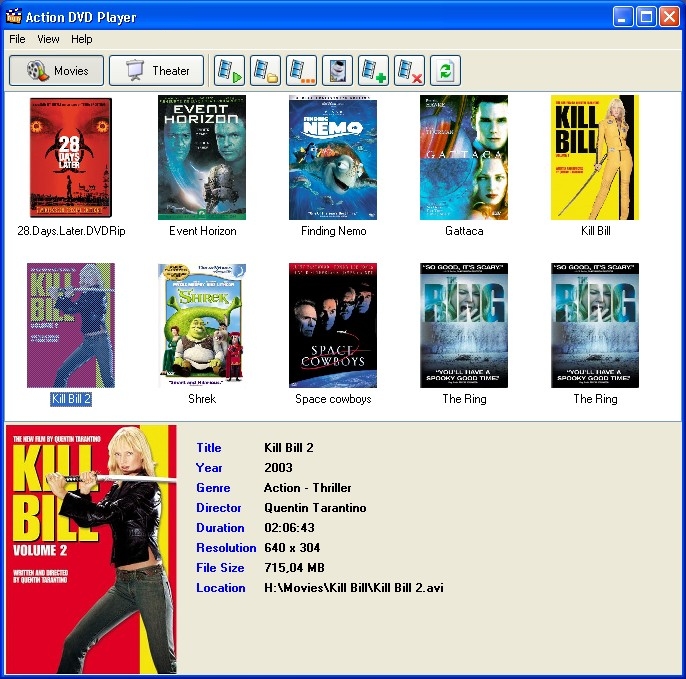Switch to the Theater view
Screen dimensions: 686x679
156,70
